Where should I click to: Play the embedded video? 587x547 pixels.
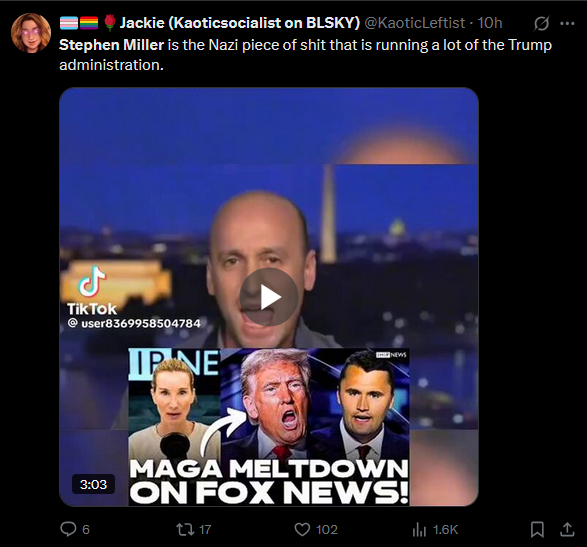click(x=268, y=297)
